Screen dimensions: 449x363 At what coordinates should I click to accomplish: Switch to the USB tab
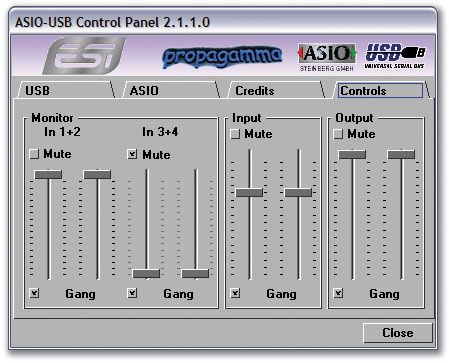[65, 90]
